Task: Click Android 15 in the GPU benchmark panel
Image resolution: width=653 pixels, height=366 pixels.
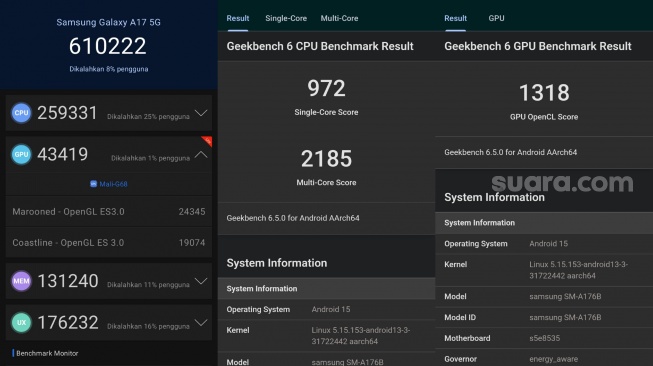Action: tap(548, 244)
